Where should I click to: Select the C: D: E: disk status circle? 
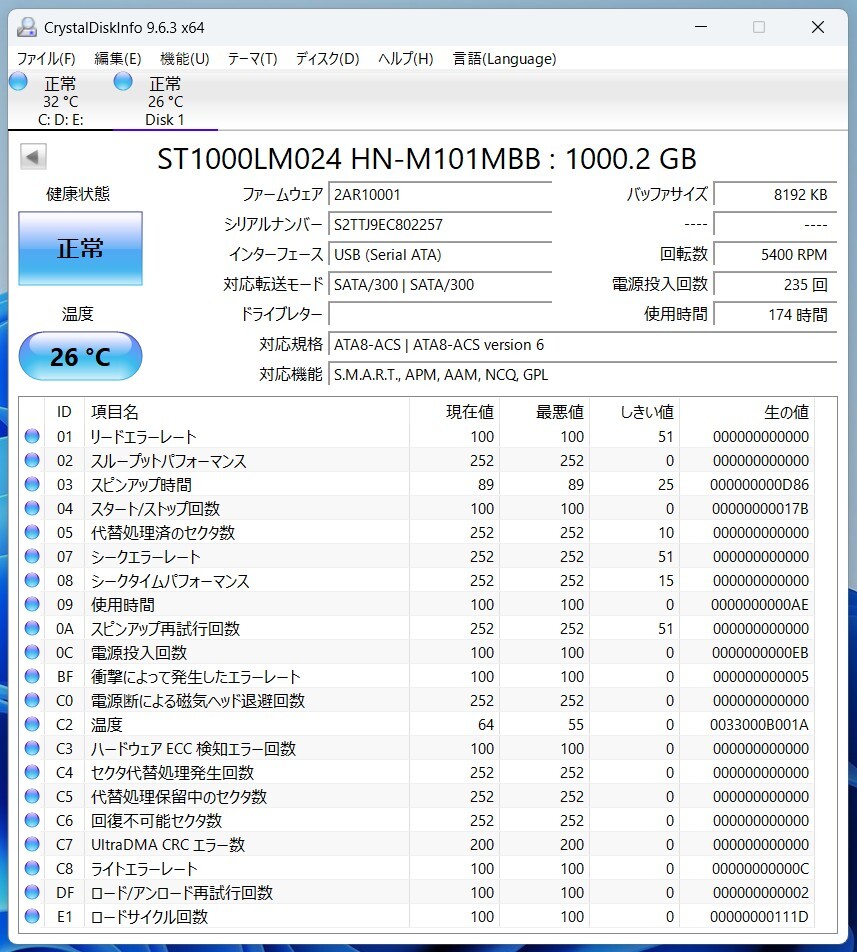pyautogui.click(x=18, y=81)
